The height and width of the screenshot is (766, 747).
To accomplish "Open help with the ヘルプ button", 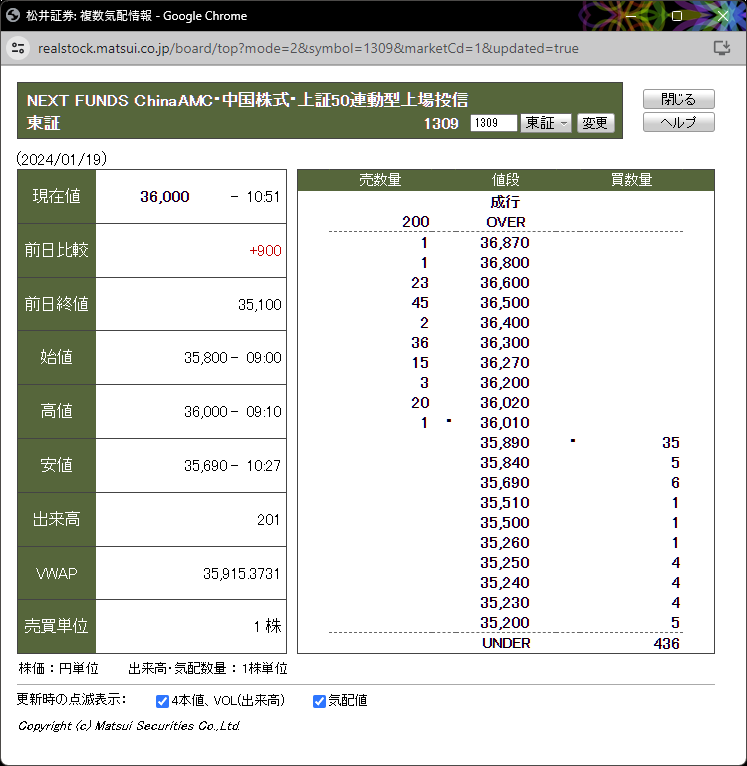I will (679, 122).
